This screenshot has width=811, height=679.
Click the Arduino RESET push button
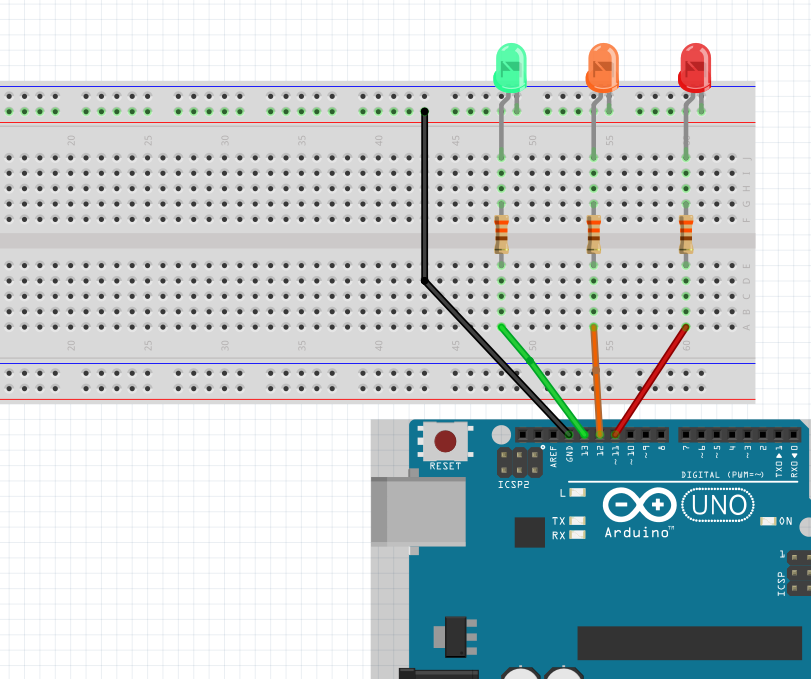point(445,441)
